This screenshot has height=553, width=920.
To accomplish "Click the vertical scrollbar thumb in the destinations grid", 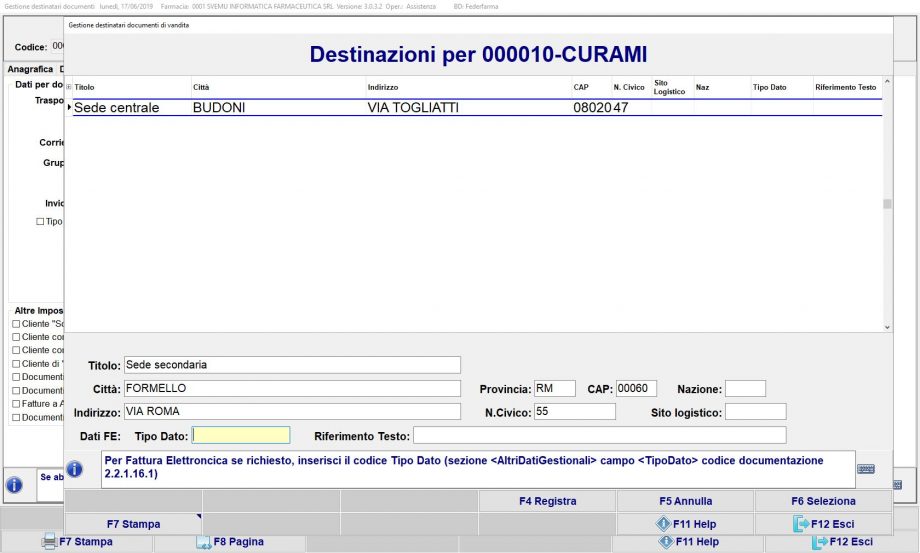I will point(886,204).
